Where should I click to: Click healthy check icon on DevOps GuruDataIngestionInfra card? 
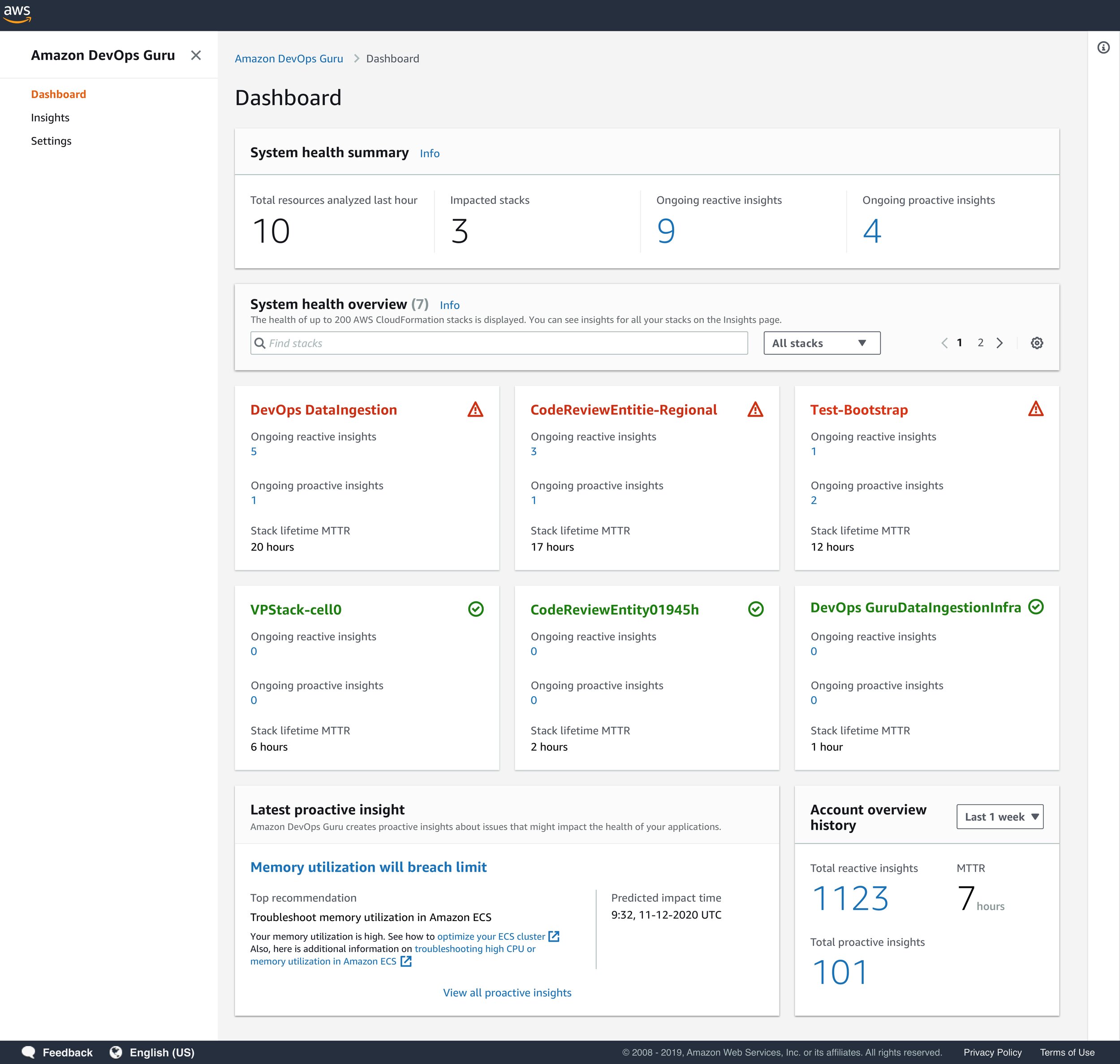click(1035, 607)
